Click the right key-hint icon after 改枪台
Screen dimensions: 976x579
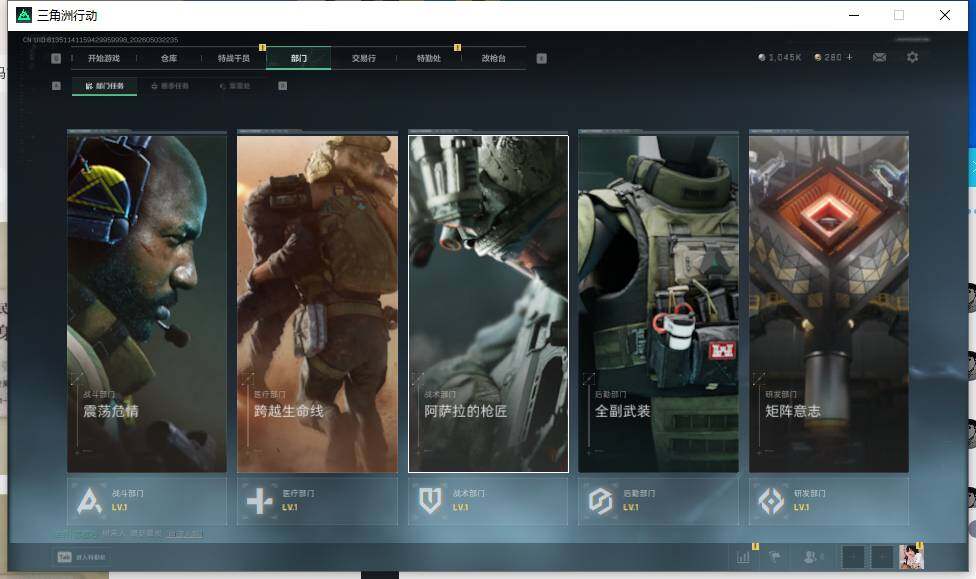click(542, 58)
